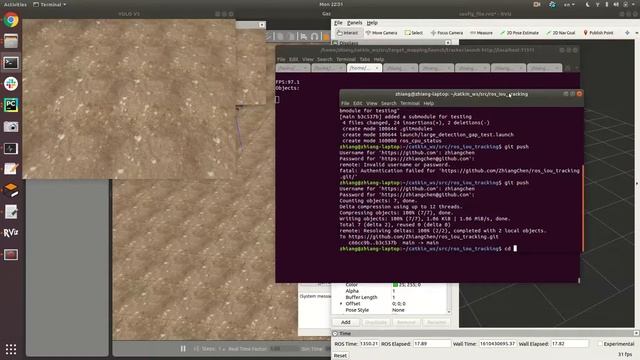The image size is (640, 360).
Task: Open the Sublime Text icon in dock
Action: [x=11, y=190]
